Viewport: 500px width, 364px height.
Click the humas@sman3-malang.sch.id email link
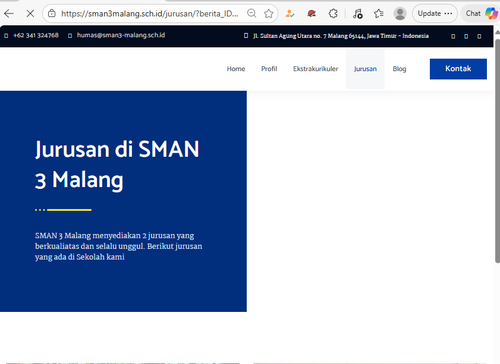[x=121, y=35]
